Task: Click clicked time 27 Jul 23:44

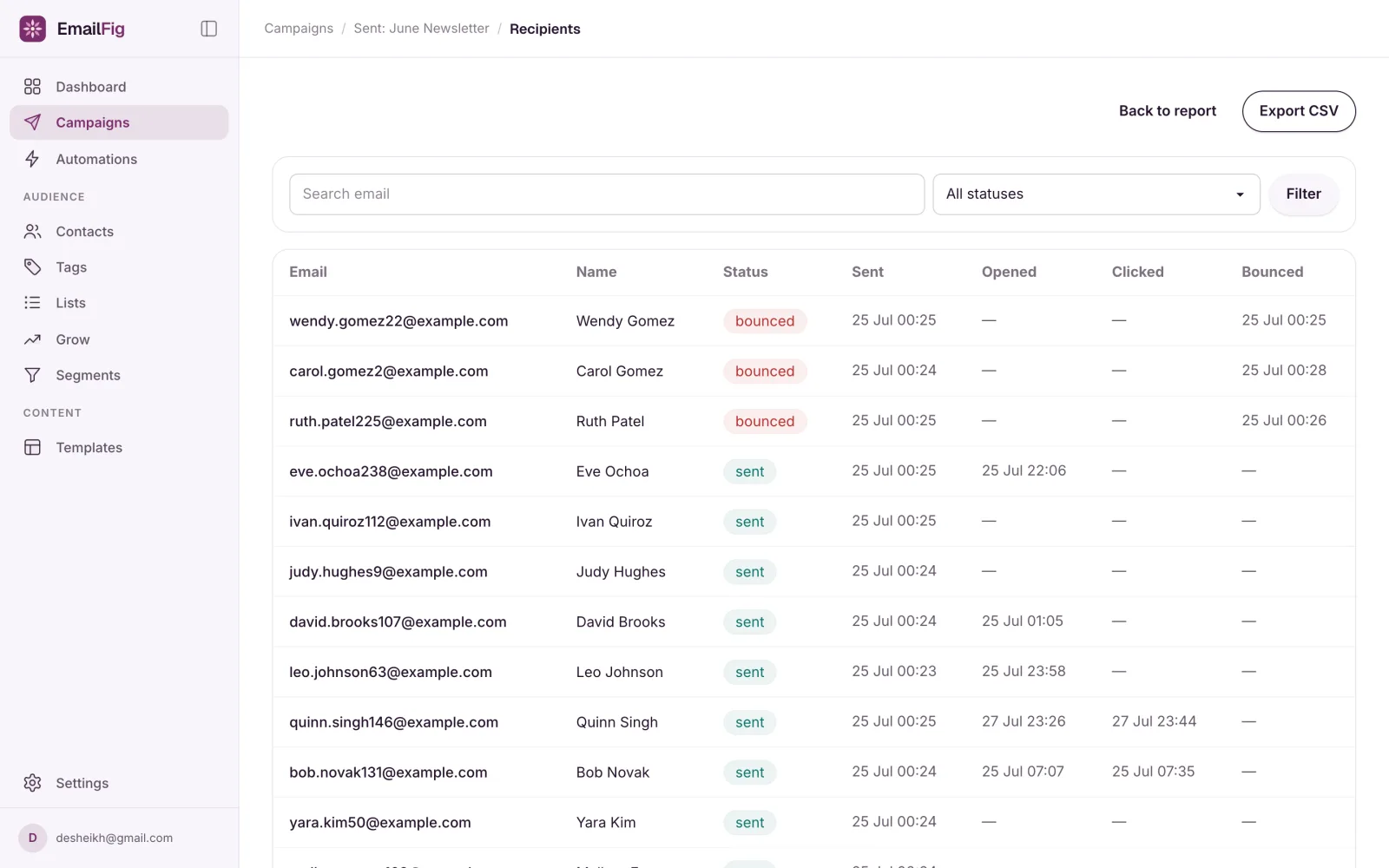Action: click(1154, 721)
